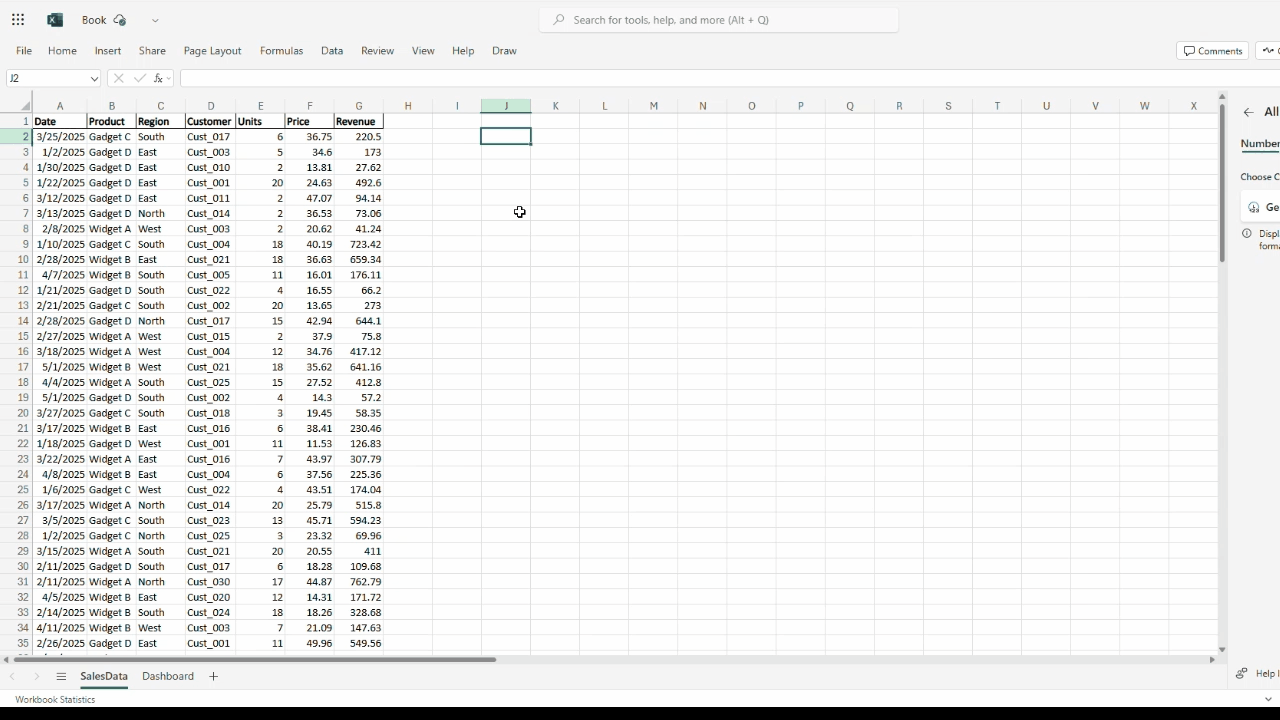The image size is (1280, 720).
Task: Select column G header
Action: click(x=358, y=106)
